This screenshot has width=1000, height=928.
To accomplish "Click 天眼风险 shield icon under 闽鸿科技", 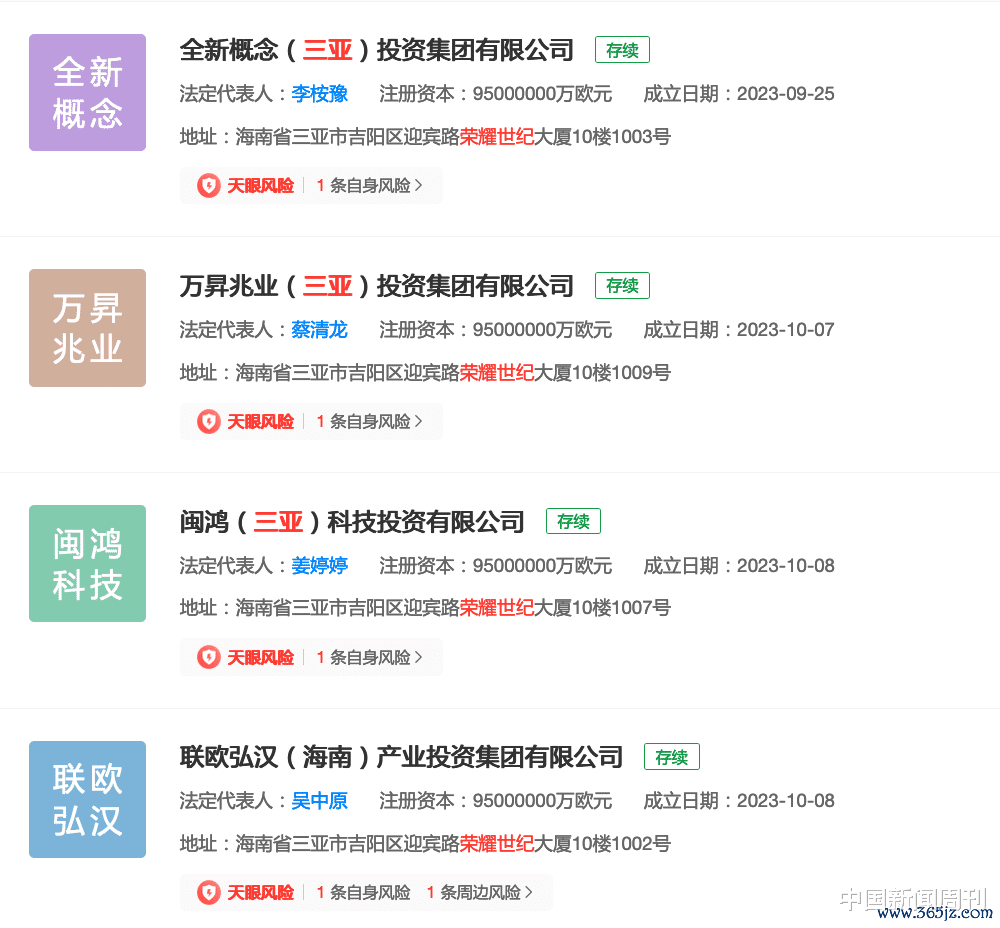I will pos(208,657).
